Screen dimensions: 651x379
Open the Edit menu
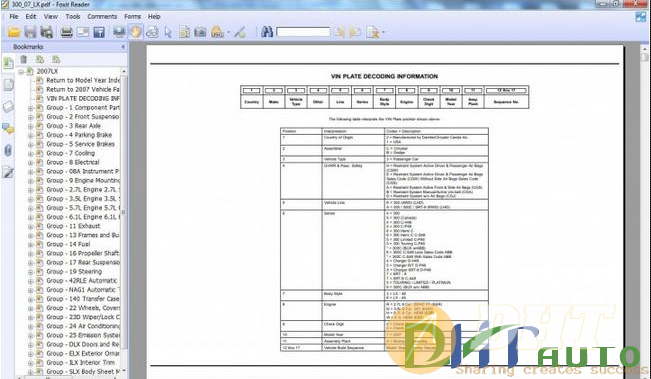click(31, 17)
